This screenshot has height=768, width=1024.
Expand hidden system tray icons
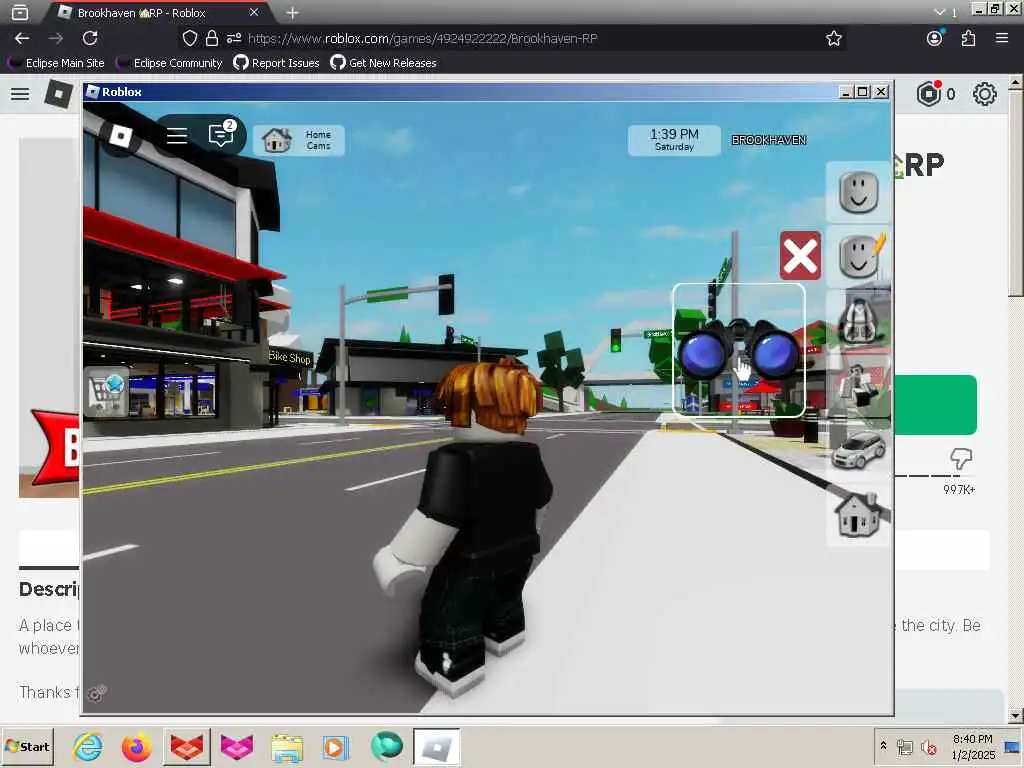tap(883, 746)
